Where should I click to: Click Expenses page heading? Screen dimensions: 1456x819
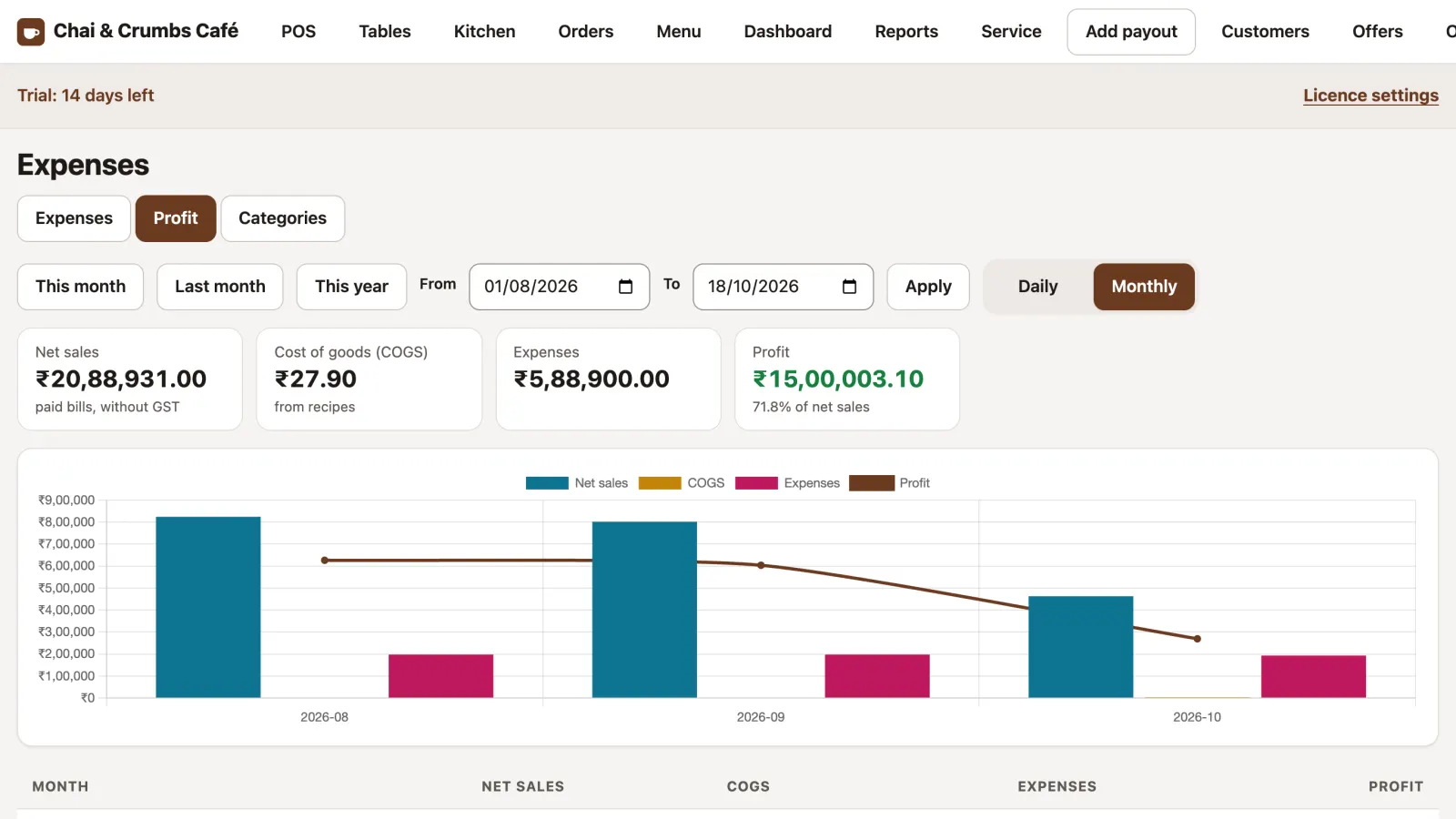pos(83,165)
